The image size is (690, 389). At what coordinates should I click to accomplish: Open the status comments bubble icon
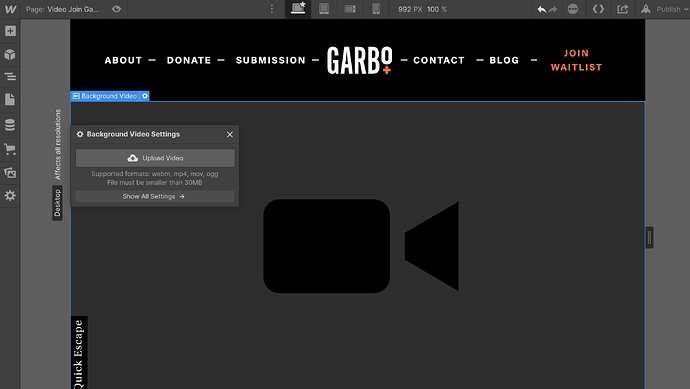[573, 9]
